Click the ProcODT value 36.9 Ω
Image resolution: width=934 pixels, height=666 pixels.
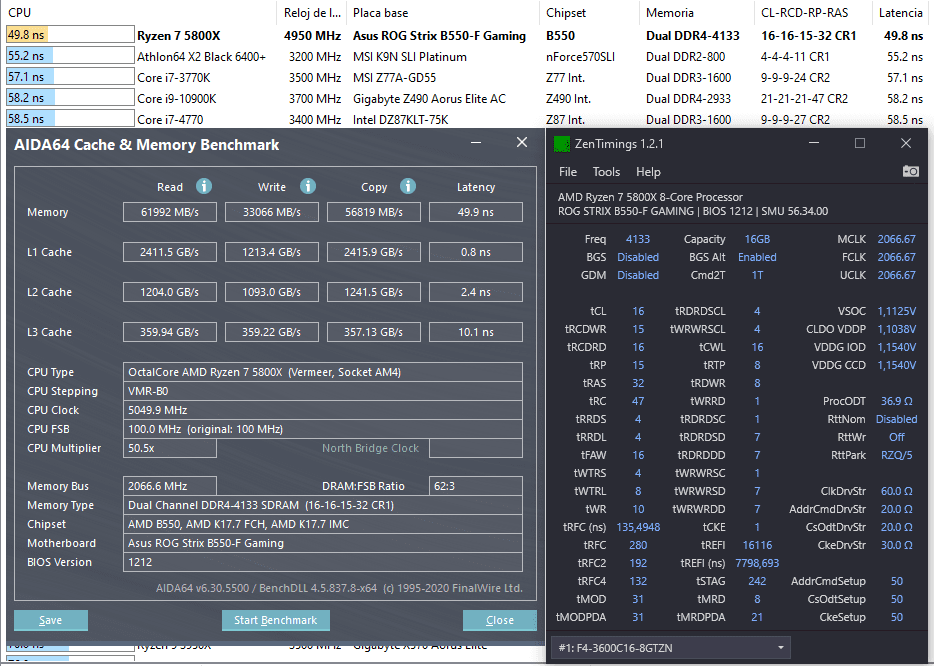click(896, 401)
